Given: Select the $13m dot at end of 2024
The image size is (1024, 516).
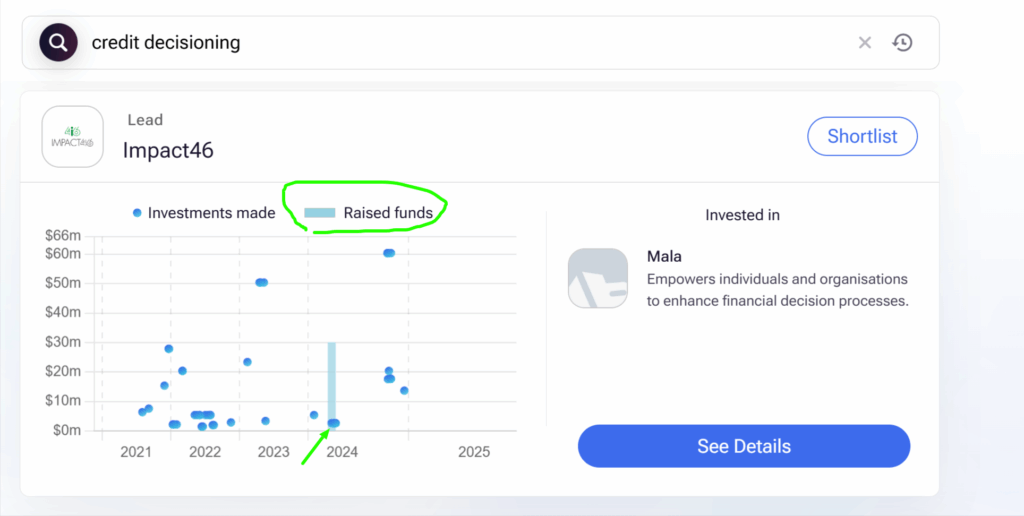Looking at the screenshot, I should point(404,391).
